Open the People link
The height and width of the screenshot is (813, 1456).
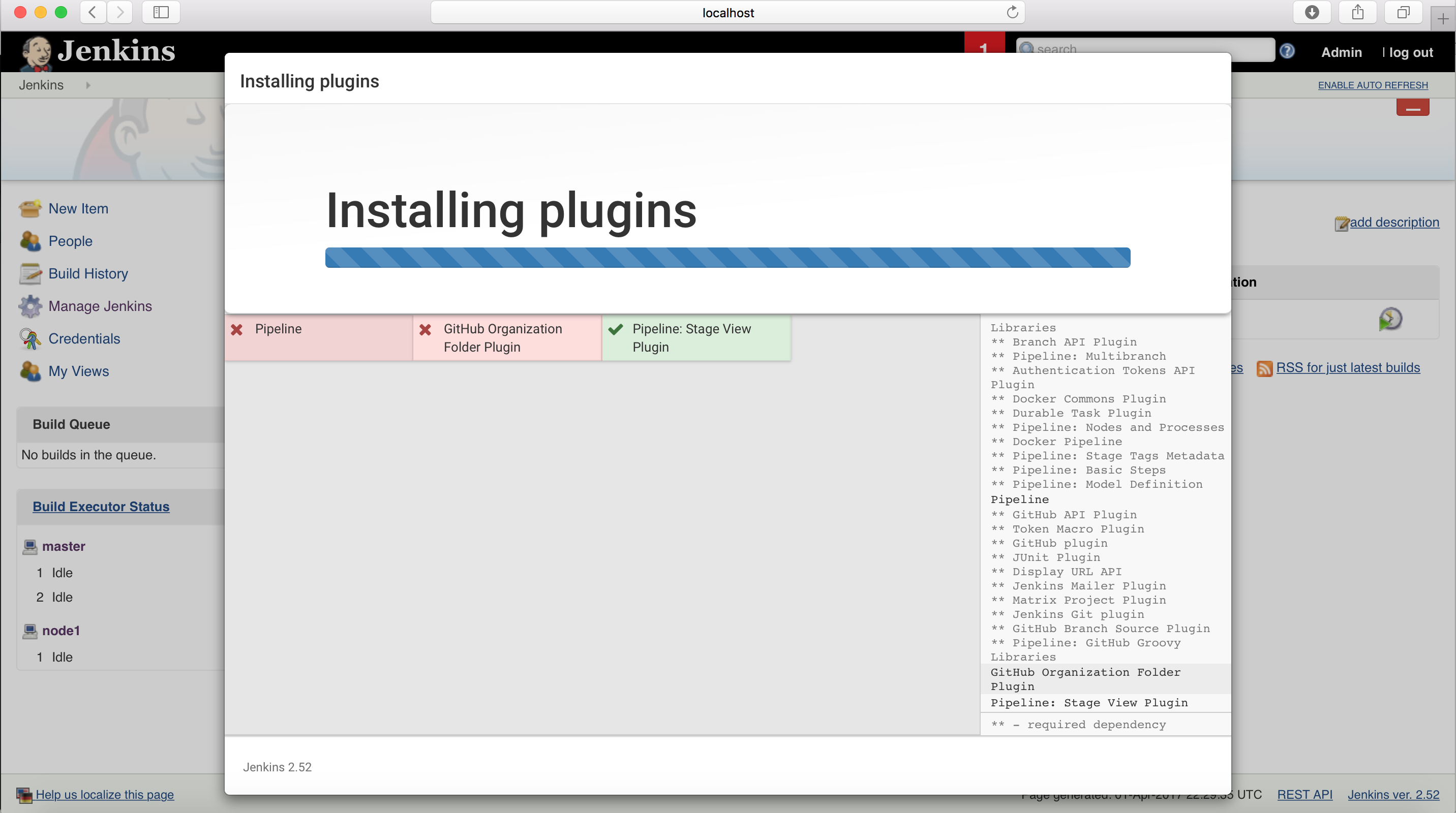71,241
